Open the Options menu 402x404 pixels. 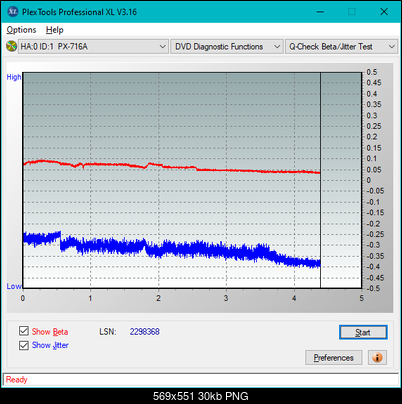(21, 30)
